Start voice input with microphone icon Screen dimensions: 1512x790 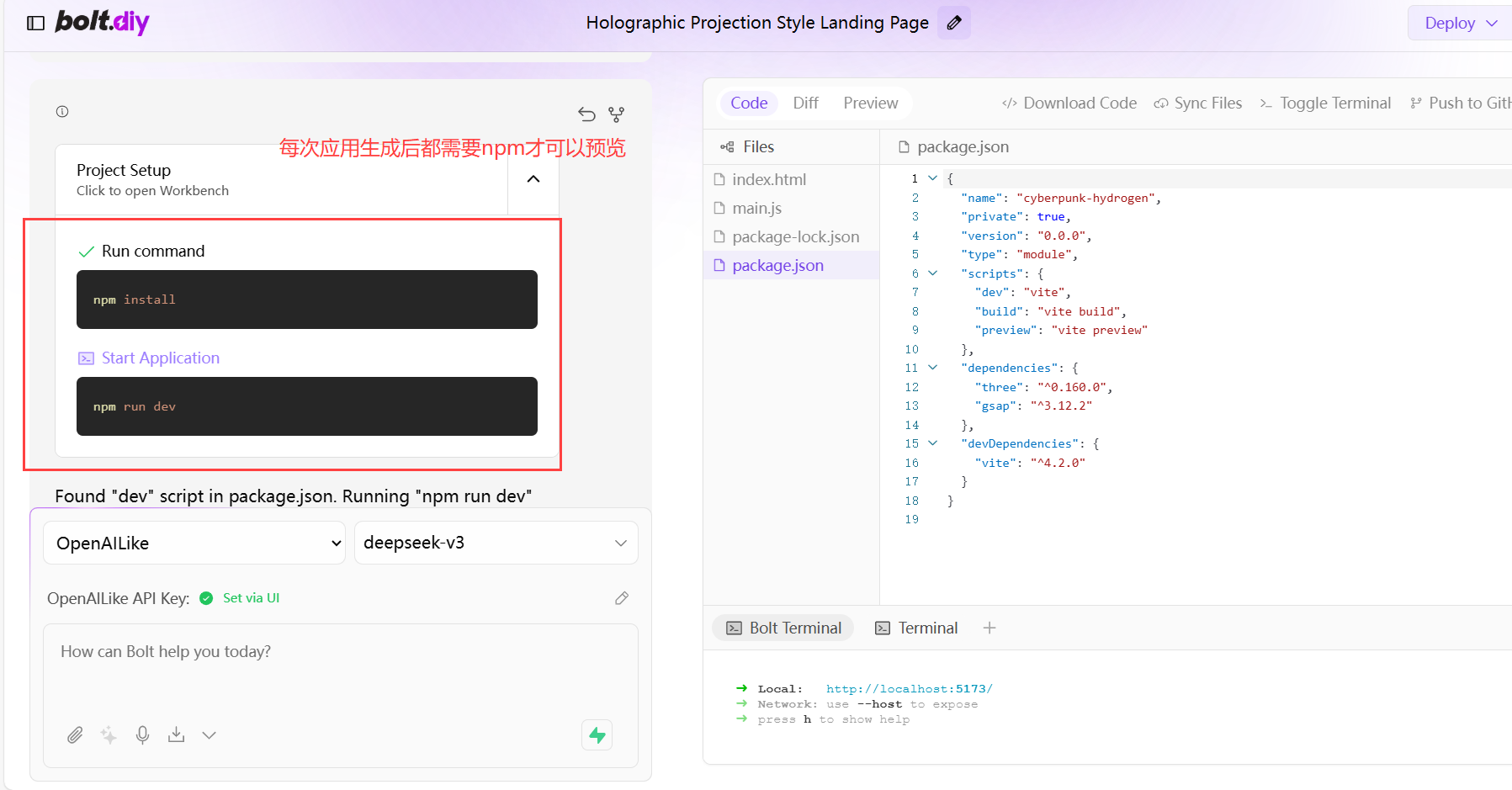(143, 735)
